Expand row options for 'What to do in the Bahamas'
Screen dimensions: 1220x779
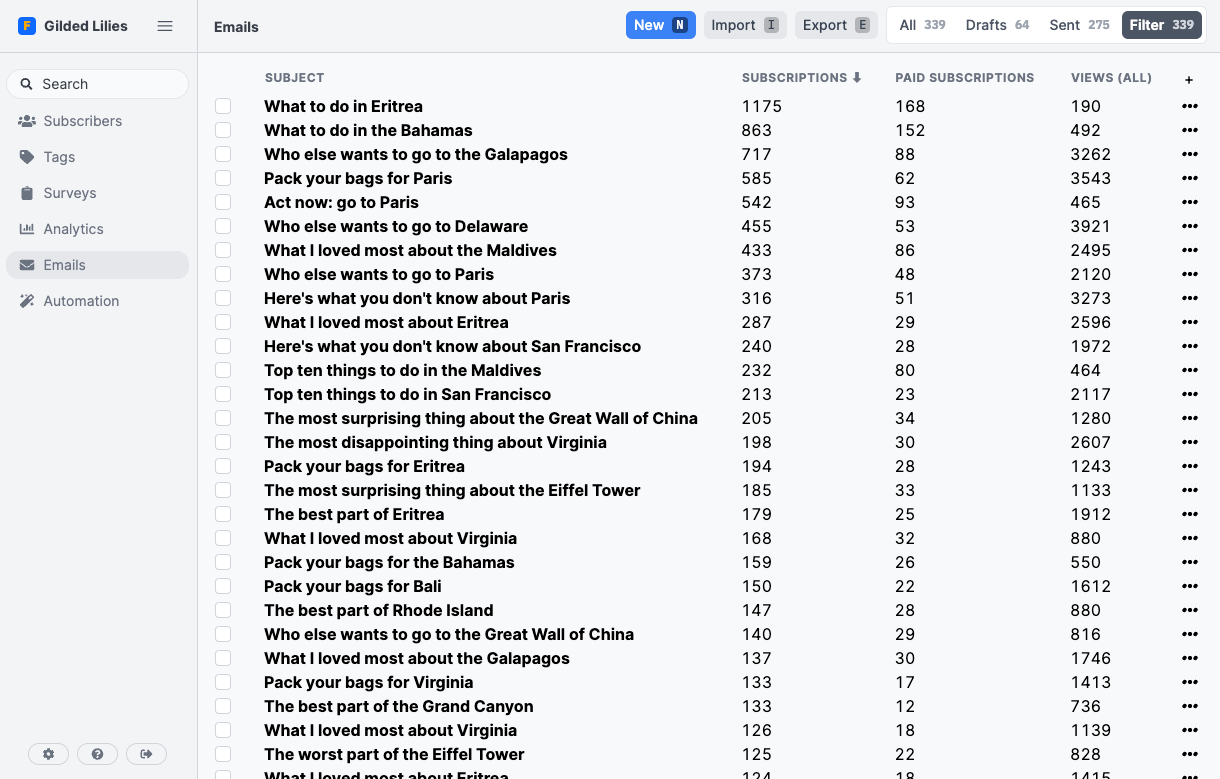pos(1189,130)
